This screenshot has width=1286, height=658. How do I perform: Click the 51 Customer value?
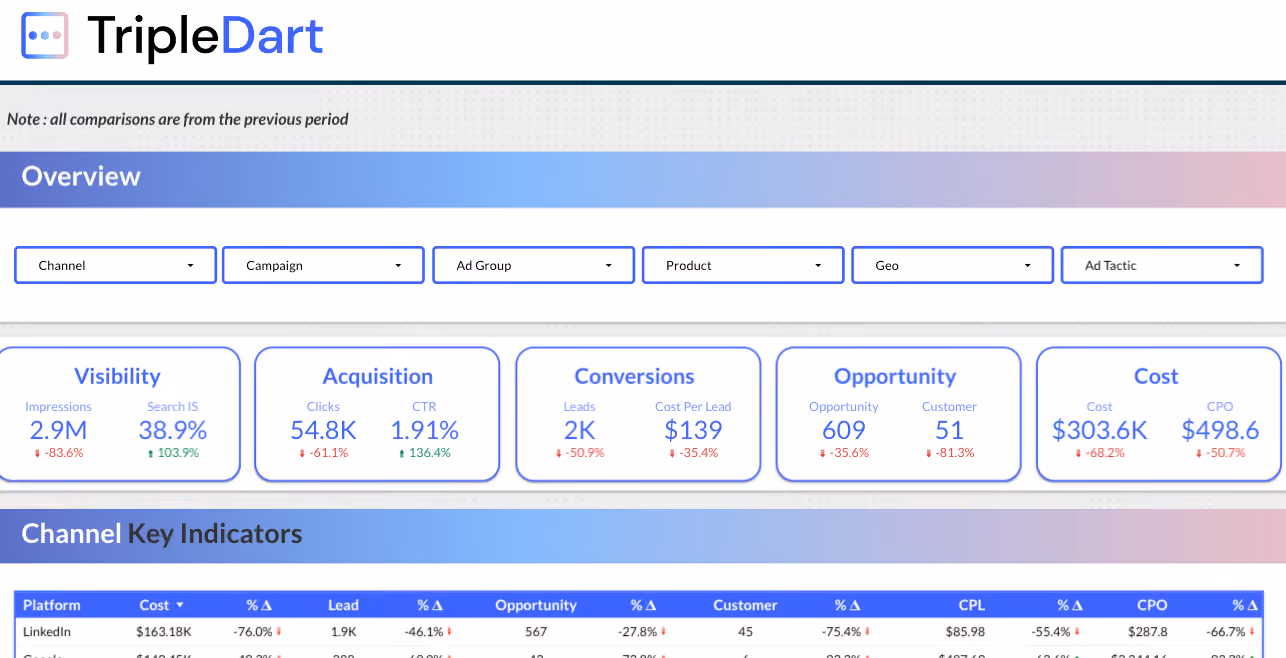(x=949, y=430)
